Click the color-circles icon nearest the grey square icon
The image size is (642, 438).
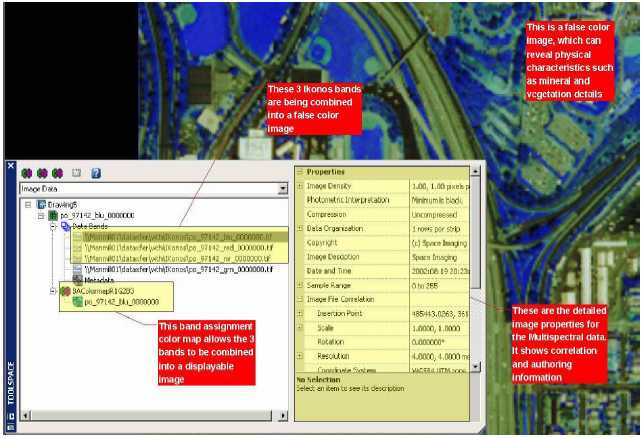(57, 174)
